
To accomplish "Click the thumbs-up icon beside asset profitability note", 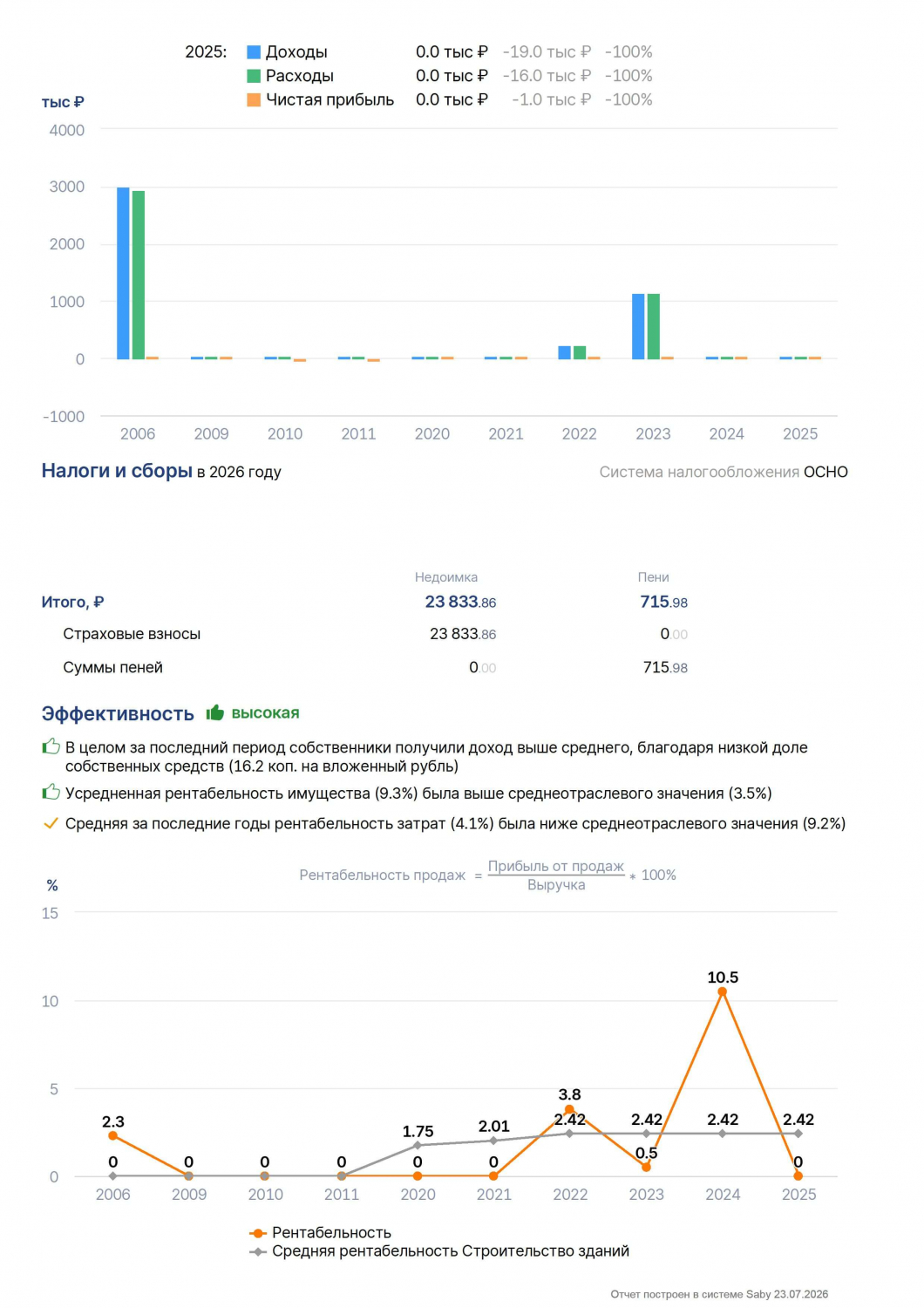I will pos(51,793).
